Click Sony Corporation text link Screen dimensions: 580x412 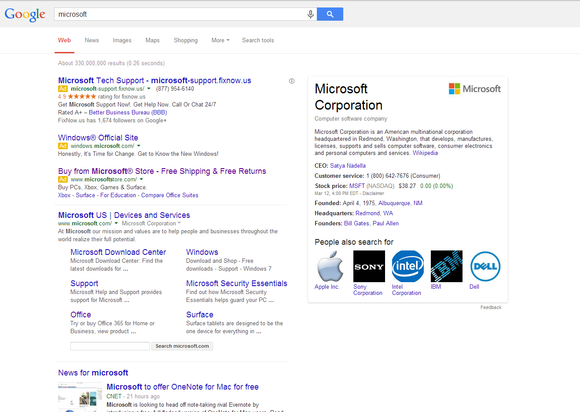tap(368, 290)
